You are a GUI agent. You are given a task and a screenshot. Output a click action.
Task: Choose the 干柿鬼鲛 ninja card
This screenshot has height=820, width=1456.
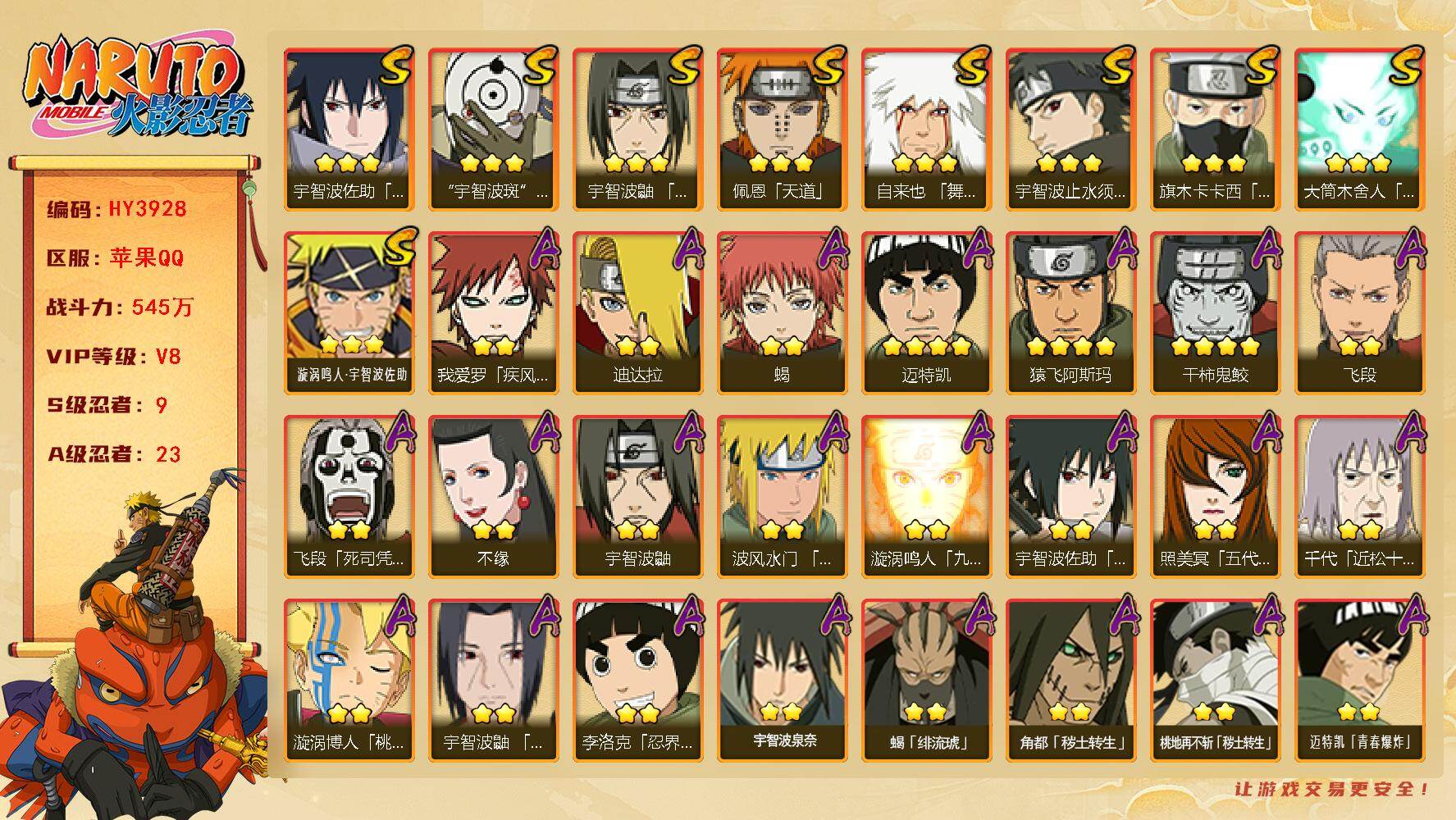coord(1214,312)
